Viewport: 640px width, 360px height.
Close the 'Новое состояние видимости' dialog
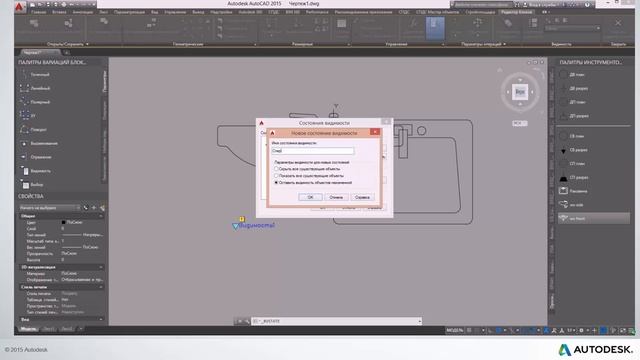(375, 132)
